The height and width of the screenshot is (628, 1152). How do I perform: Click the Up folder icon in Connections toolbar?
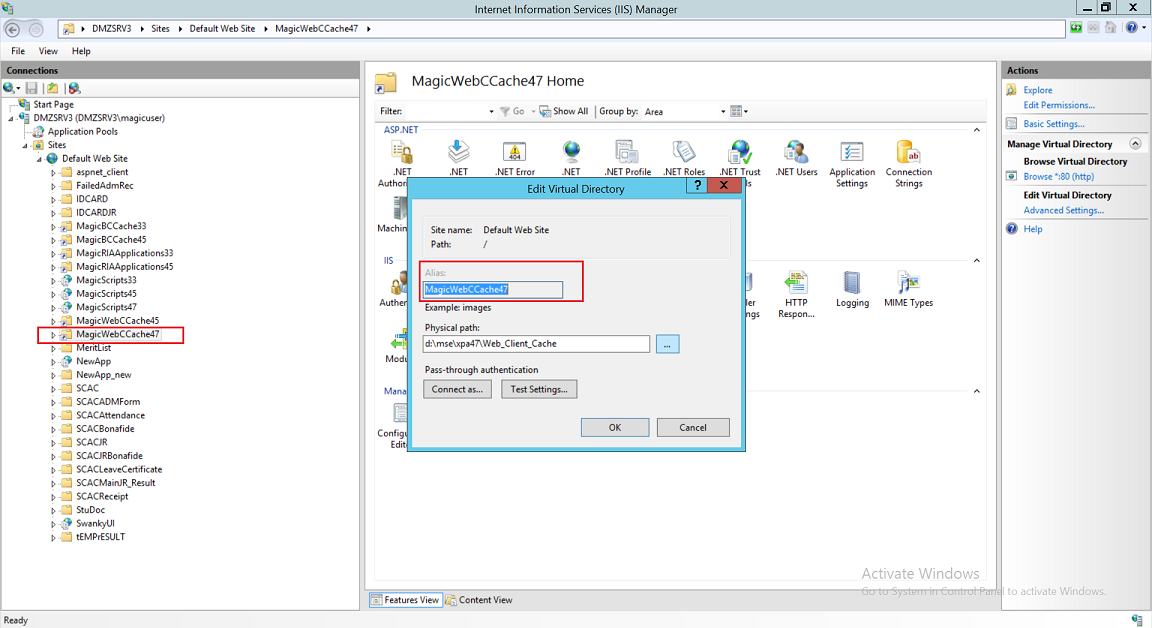point(53,88)
